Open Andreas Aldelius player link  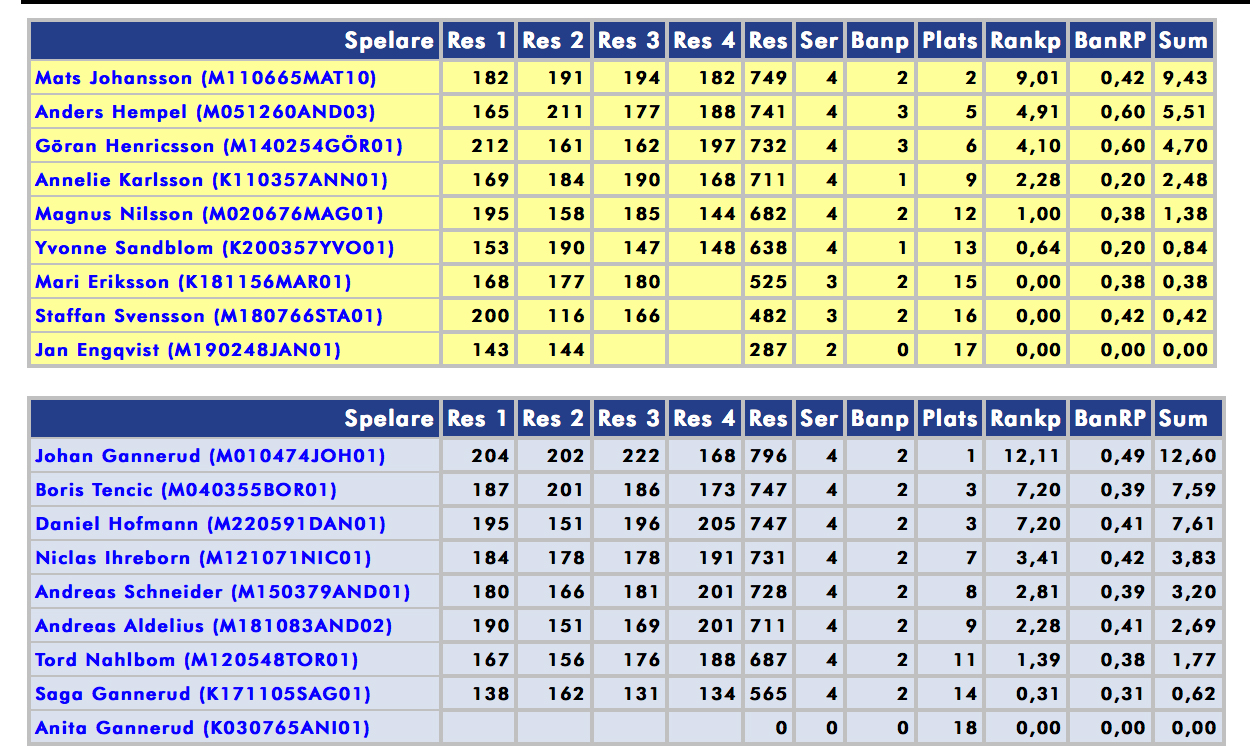pyautogui.click(x=213, y=626)
